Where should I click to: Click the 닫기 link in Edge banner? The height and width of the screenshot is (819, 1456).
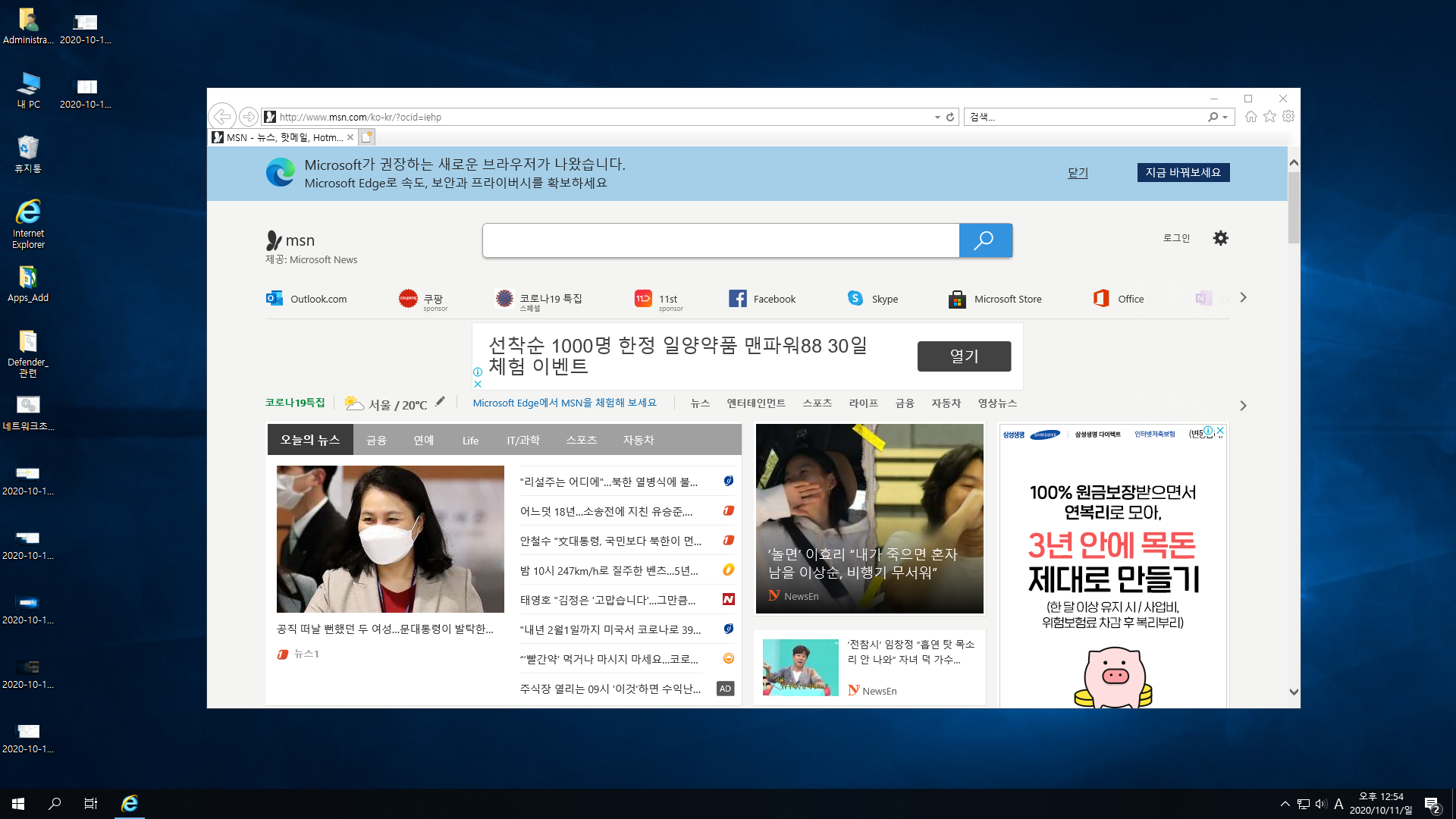(1078, 172)
